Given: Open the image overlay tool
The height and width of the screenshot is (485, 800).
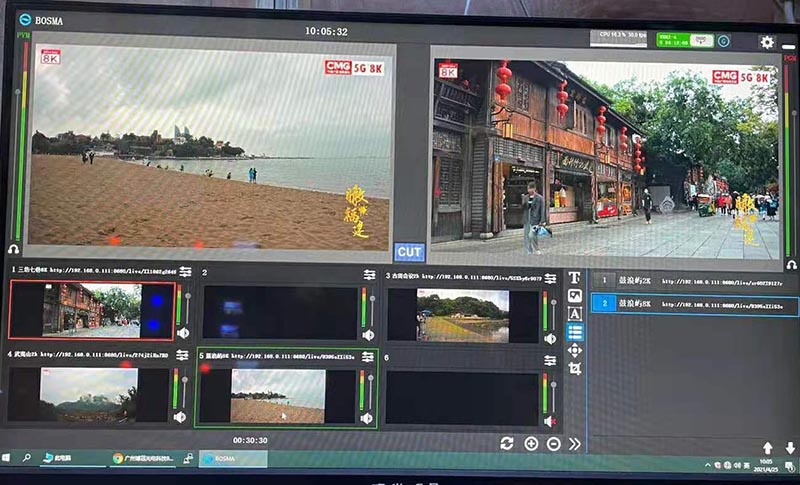Looking at the screenshot, I should tap(575, 296).
